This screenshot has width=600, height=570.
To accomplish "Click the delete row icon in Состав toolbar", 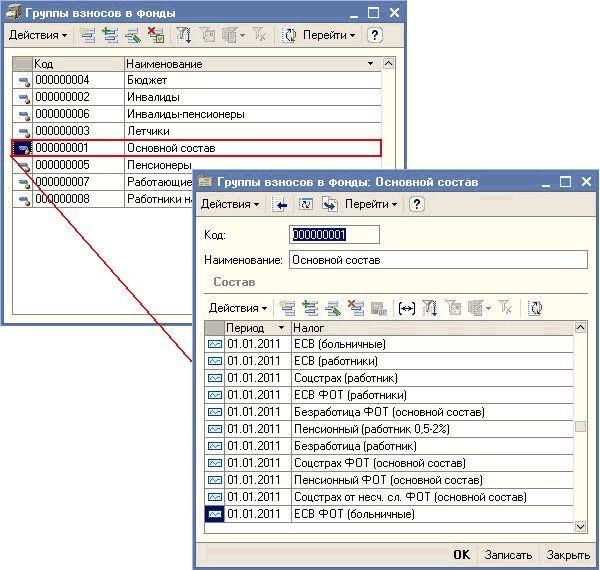I will click(355, 308).
